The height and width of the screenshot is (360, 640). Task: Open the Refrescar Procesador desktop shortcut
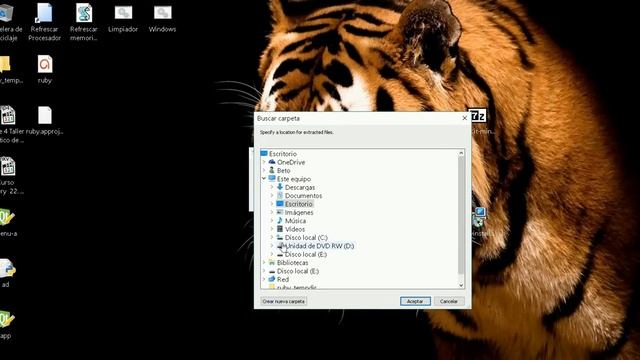(x=44, y=21)
